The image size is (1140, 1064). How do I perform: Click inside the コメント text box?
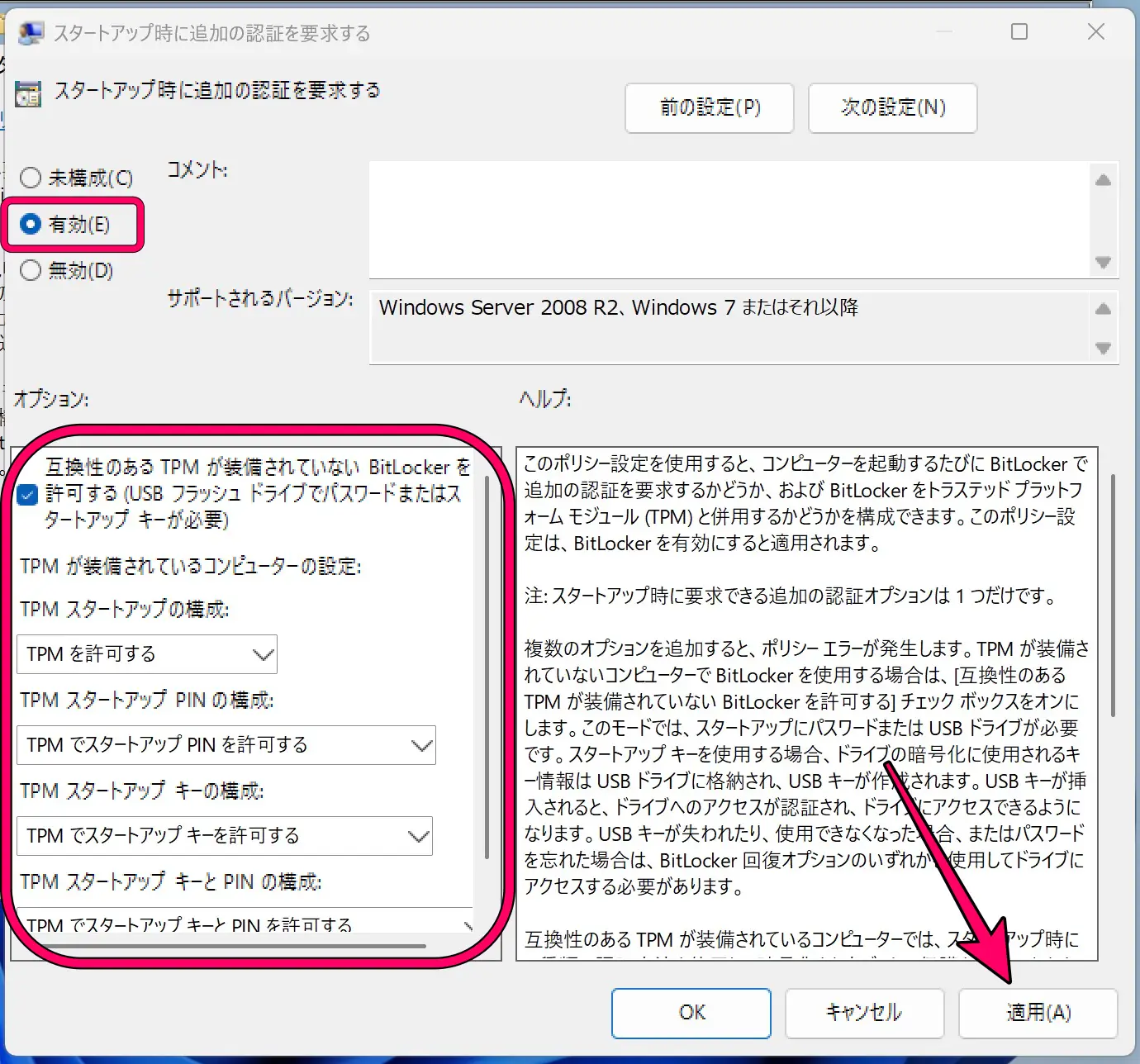click(x=729, y=220)
